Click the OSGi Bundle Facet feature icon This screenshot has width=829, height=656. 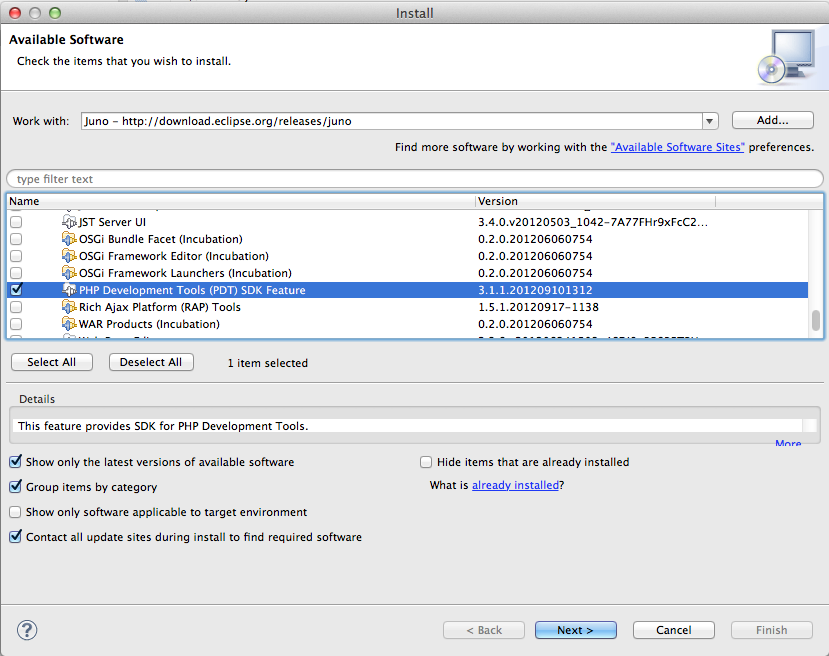(69, 239)
